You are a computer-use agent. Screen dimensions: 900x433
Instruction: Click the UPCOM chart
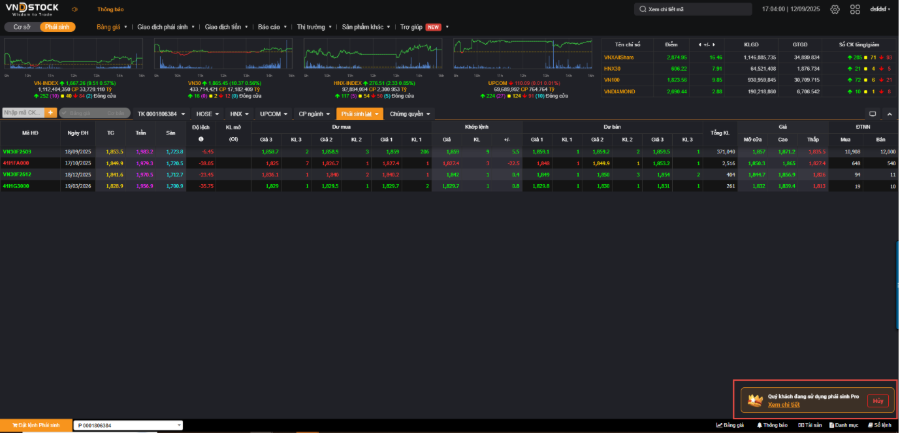[x=522, y=54]
